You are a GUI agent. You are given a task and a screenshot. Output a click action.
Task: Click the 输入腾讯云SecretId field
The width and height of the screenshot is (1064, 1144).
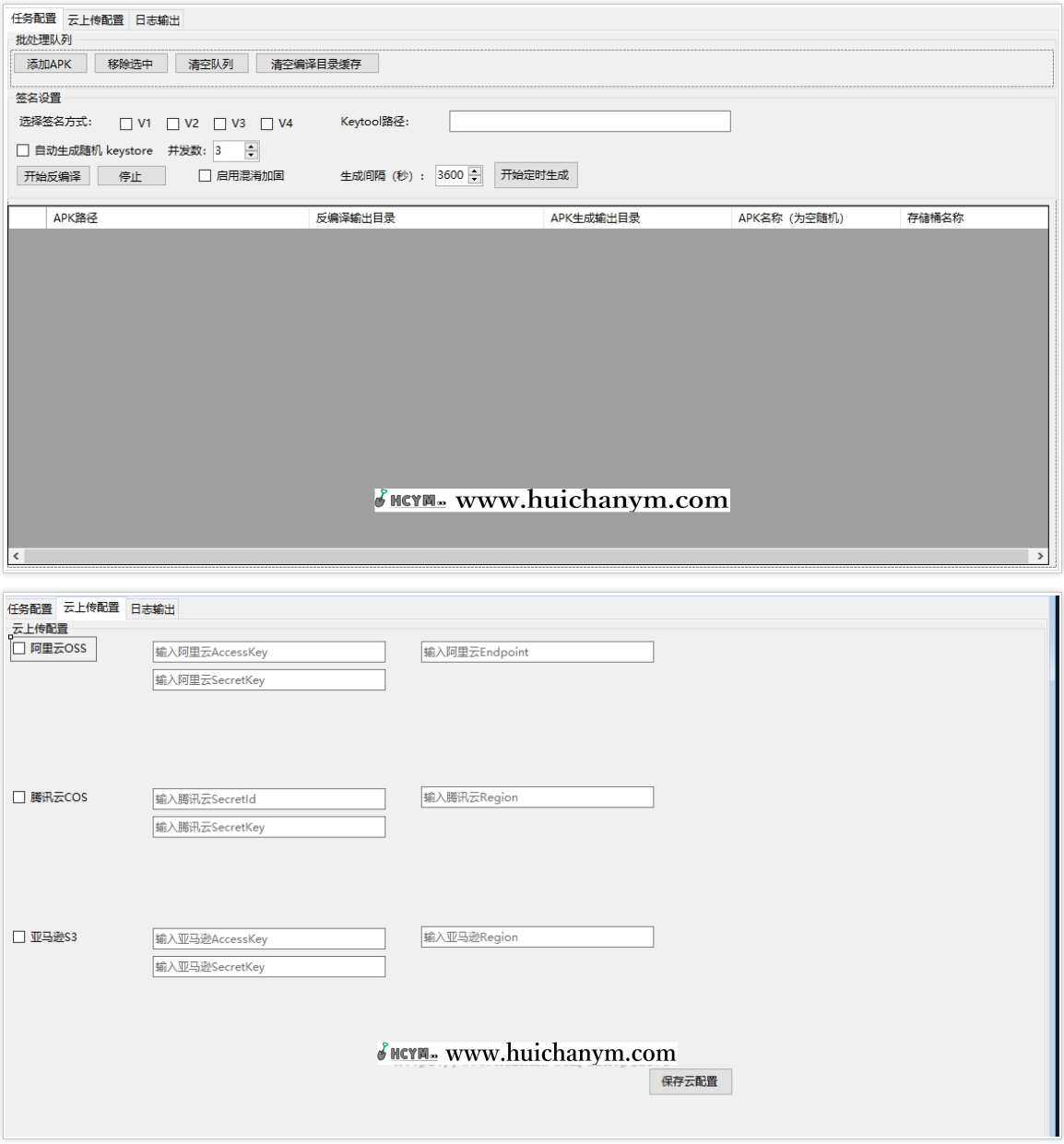(x=269, y=798)
